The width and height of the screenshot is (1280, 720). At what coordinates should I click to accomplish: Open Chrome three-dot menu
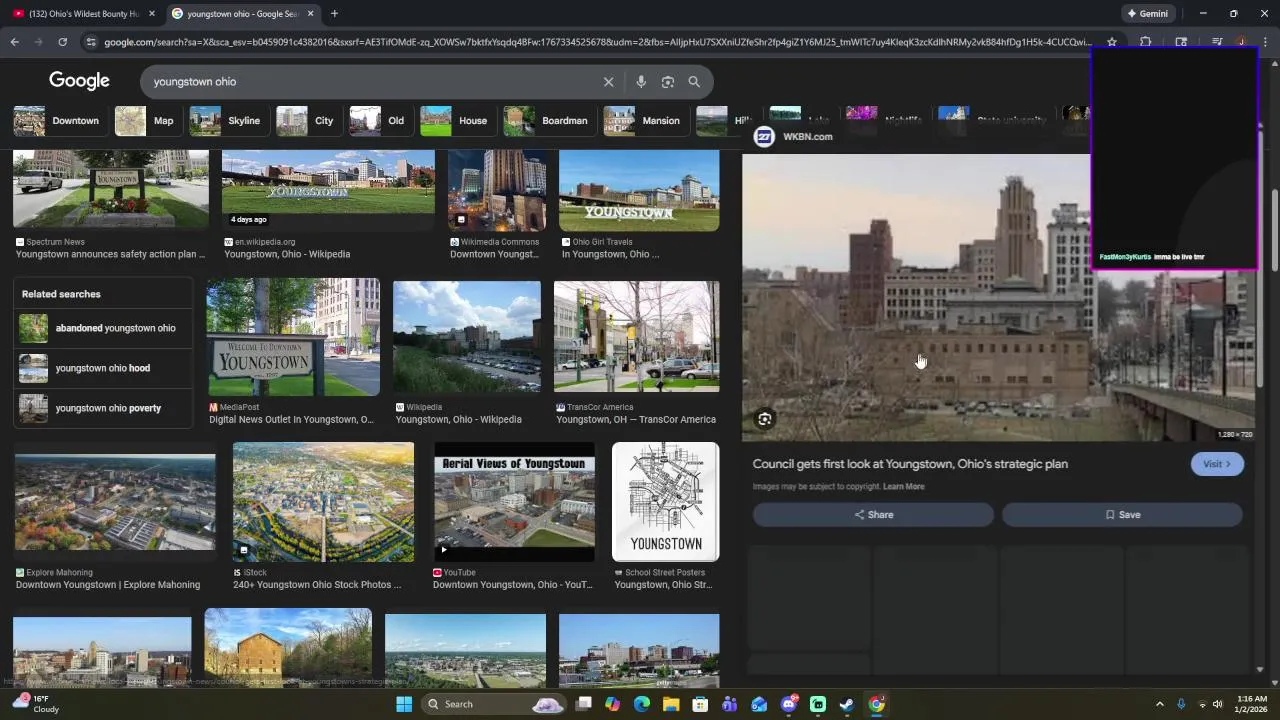click(x=1266, y=42)
